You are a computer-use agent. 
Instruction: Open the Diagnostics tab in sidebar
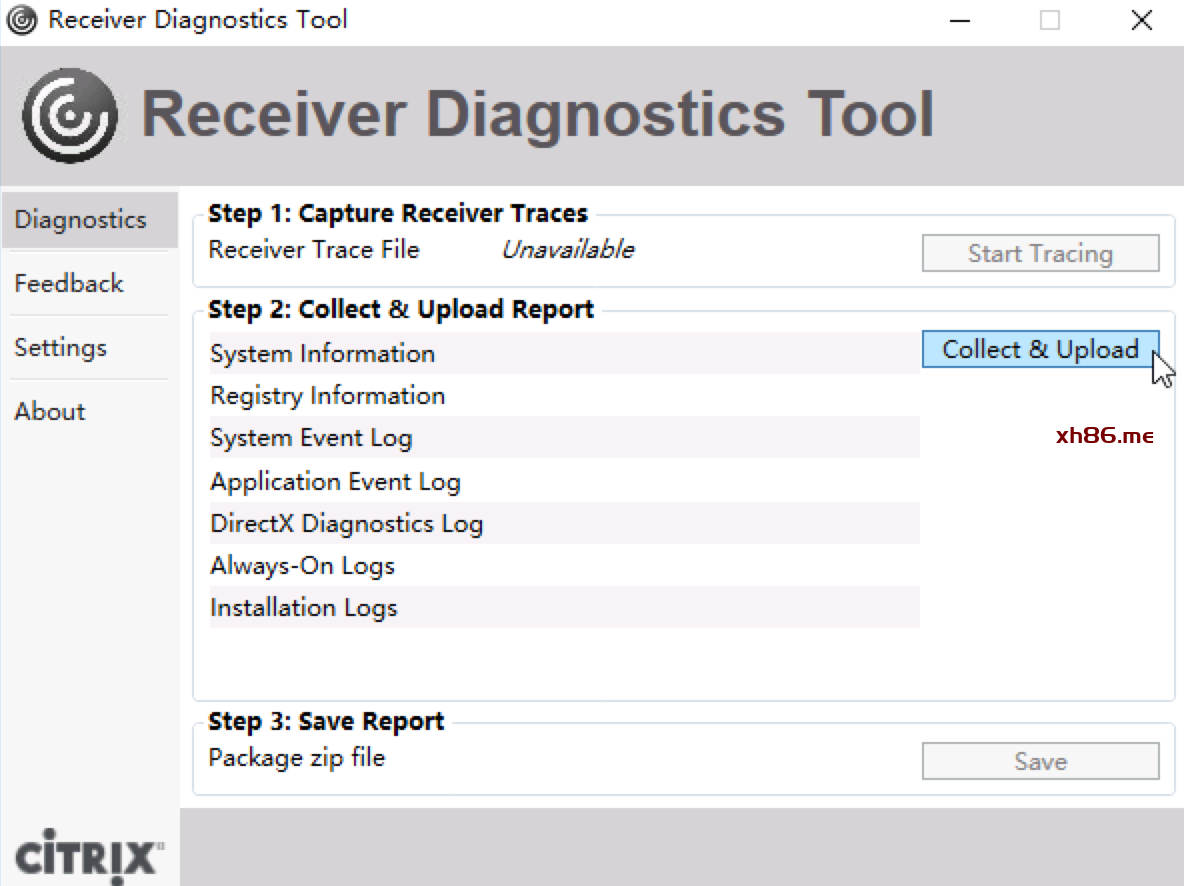89,220
